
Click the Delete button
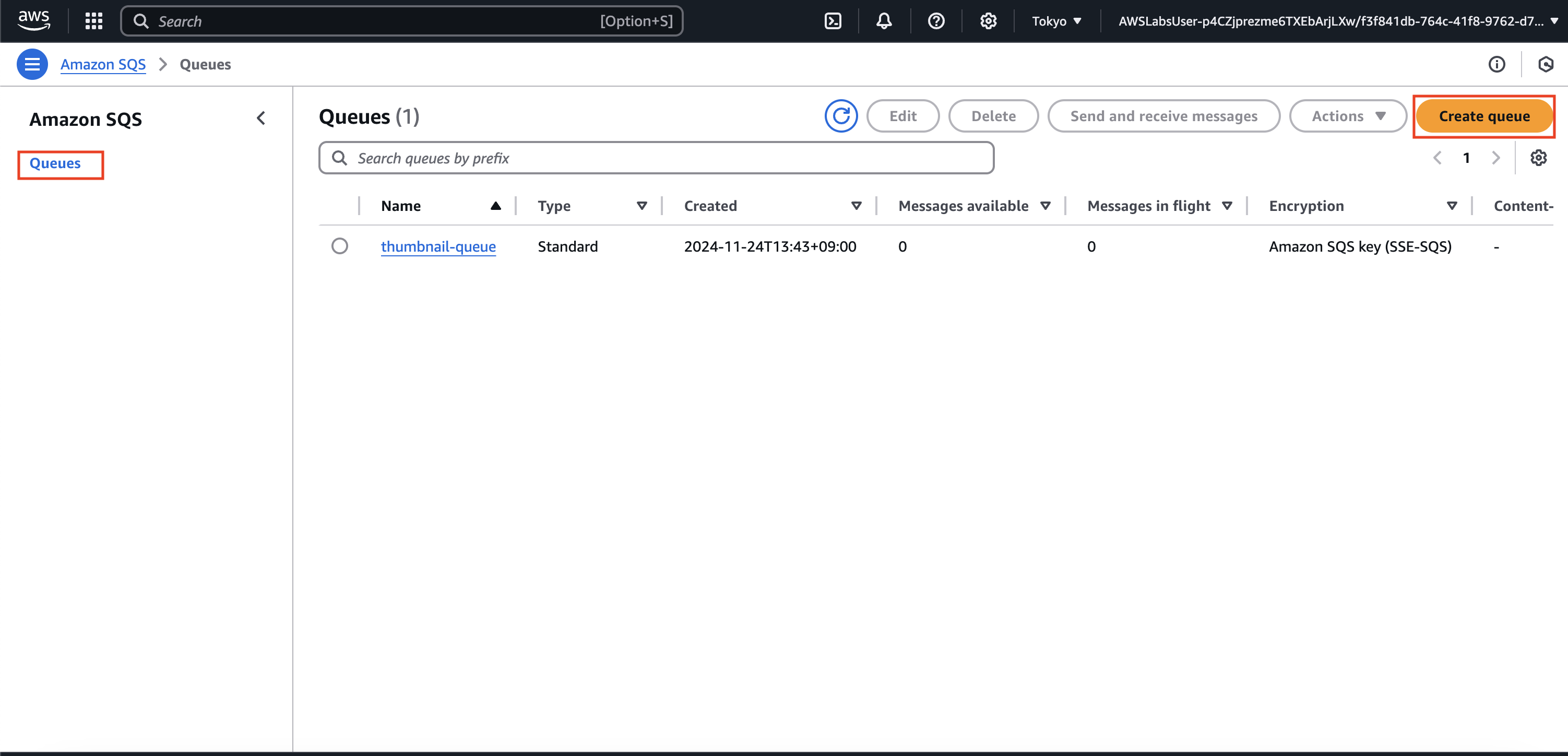click(993, 116)
